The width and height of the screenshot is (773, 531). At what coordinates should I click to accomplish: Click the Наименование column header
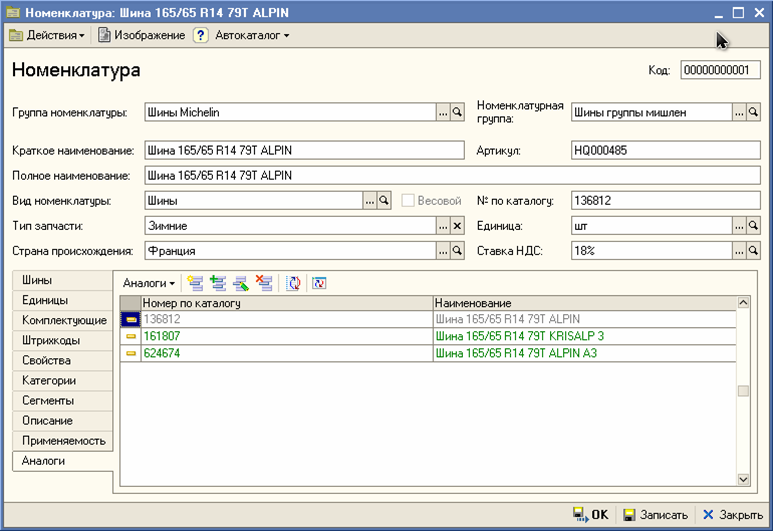pos(585,303)
